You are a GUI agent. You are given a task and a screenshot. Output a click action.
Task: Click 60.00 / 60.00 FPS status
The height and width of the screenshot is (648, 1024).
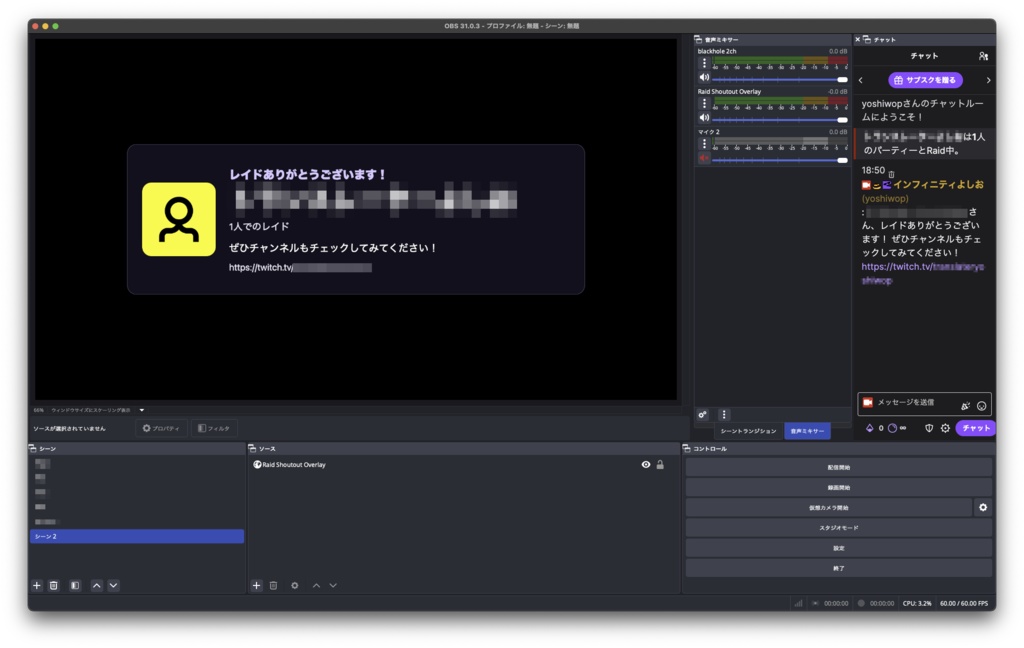pyautogui.click(x=964, y=604)
